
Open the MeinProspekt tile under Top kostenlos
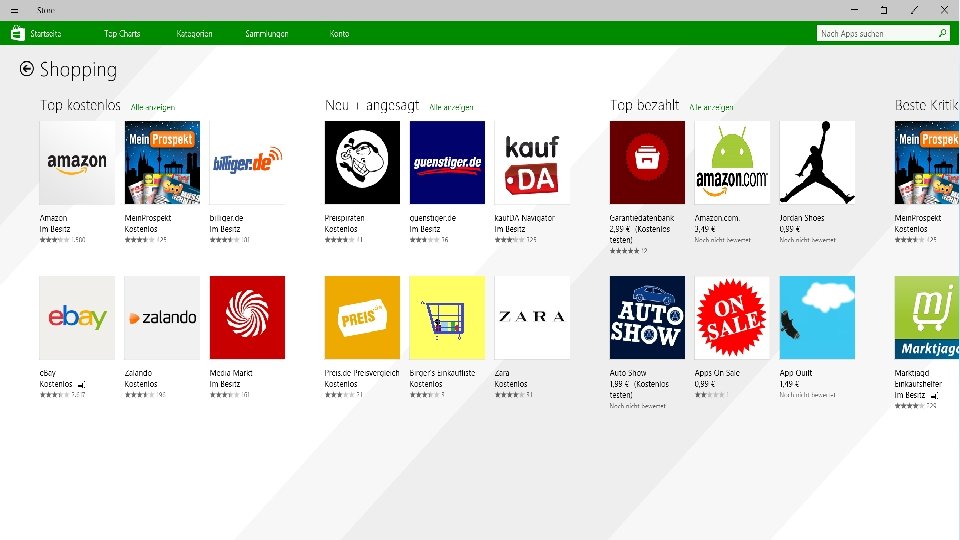(162, 162)
